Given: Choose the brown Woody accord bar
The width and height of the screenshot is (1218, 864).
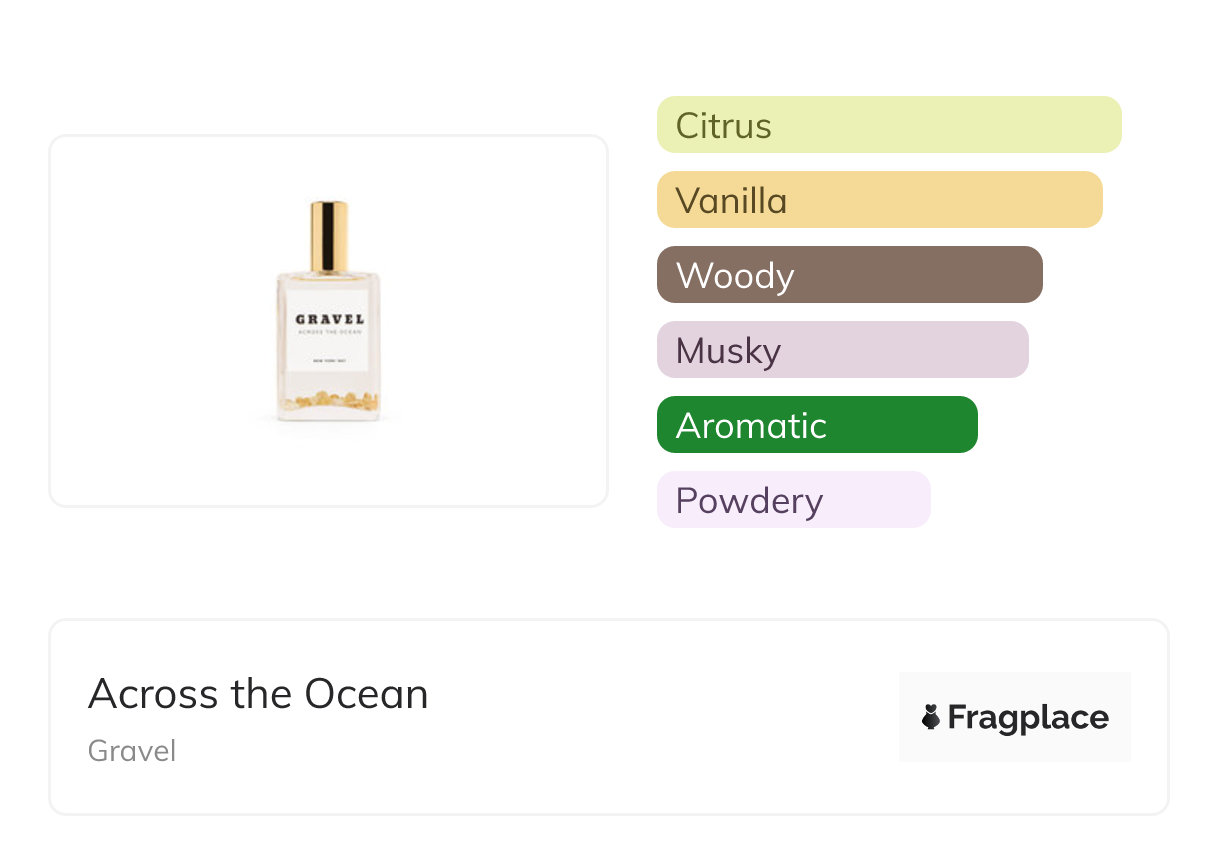Looking at the screenshot, I should pyautogui.click(x=849, y=275).
